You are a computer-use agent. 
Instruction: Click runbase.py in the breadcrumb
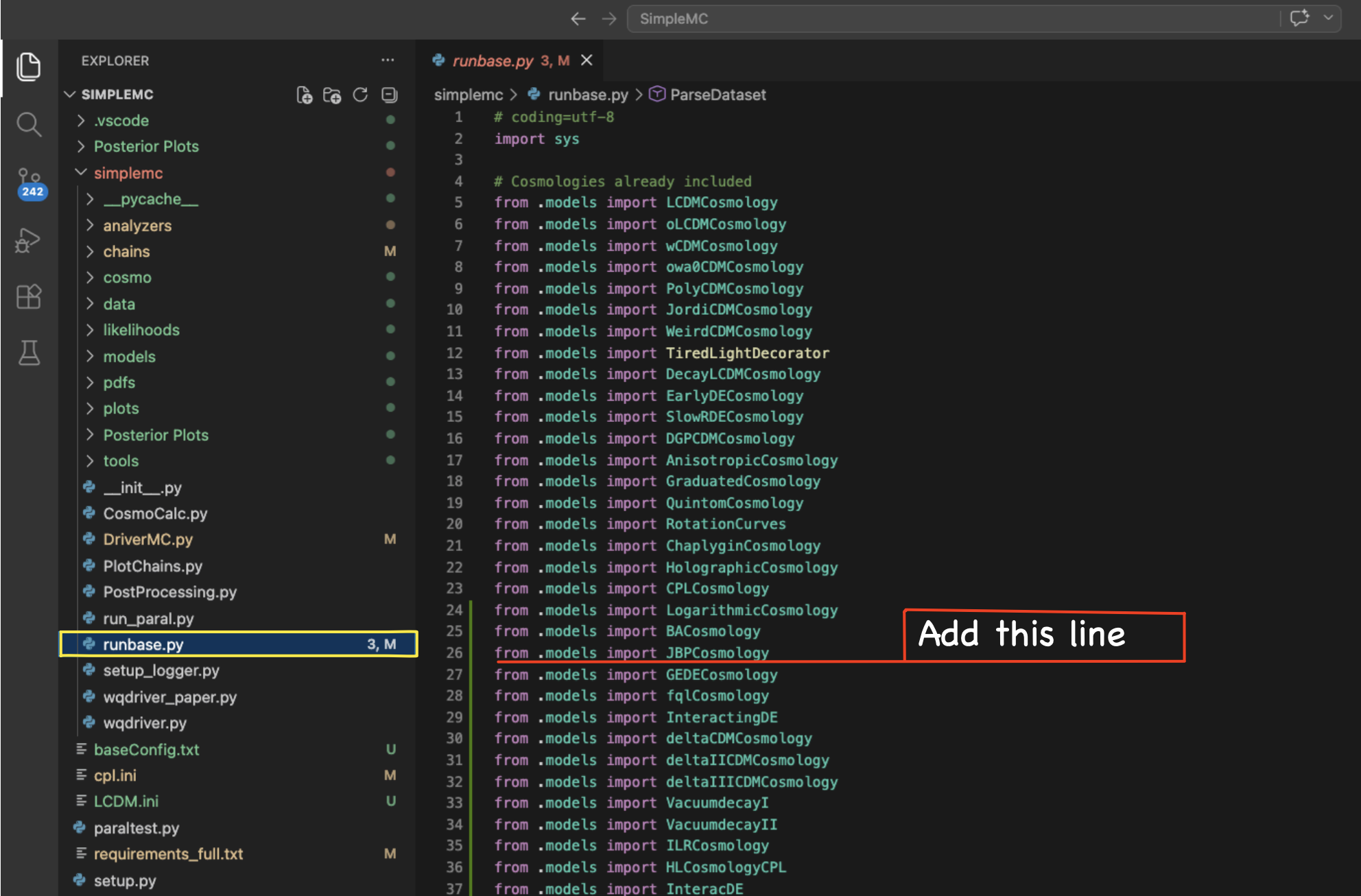tap(588, 95)
